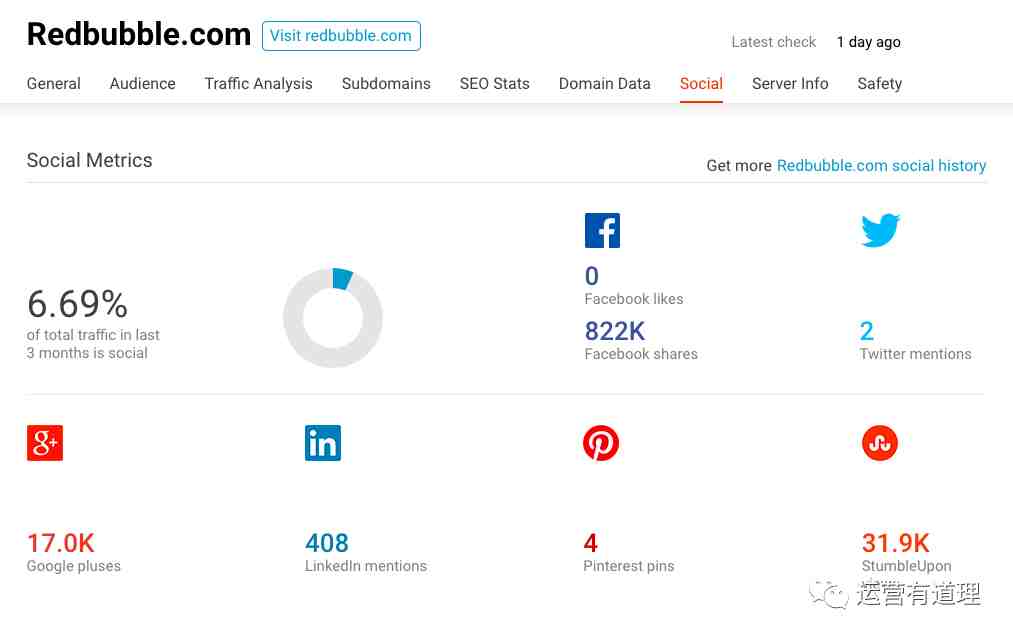
Task: Click the 'Twitter mentions' label
Action: pos(915,354)
